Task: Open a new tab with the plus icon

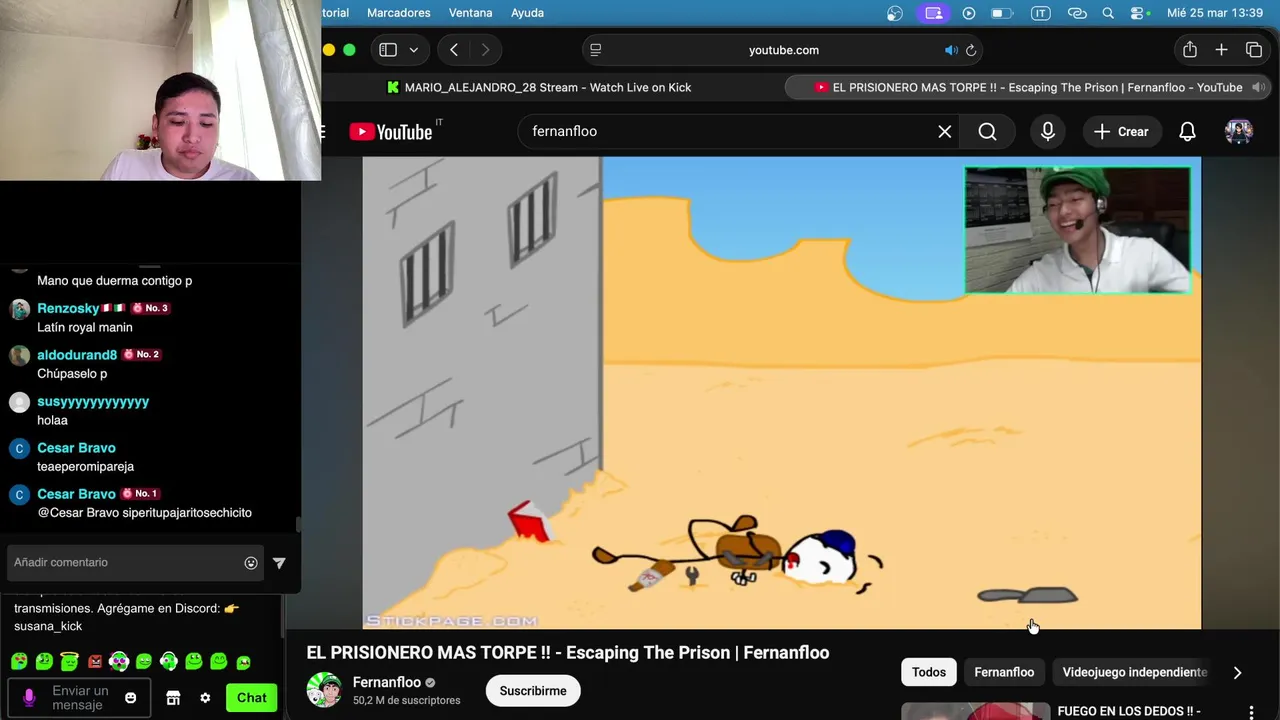Action: 1221,50
